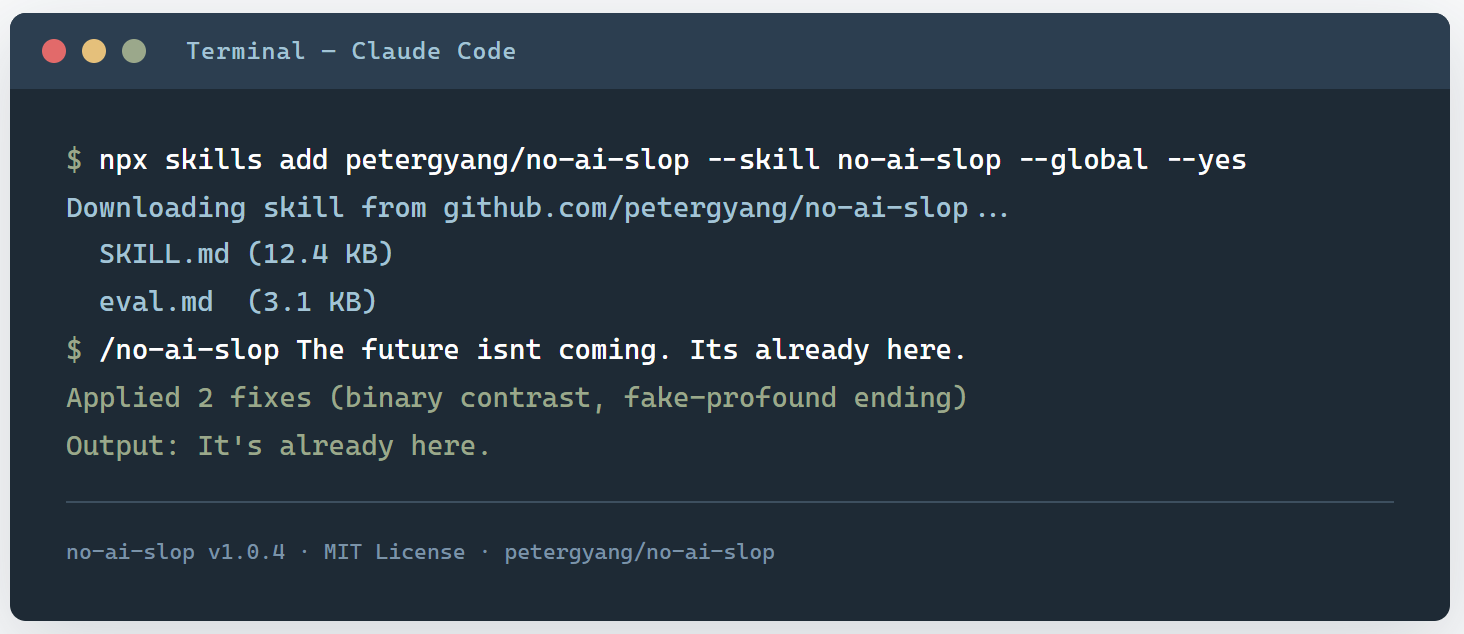The height and width of the screenshot is (634, 1464).
Task: Click the no-ai-slop v1.0.4 version label
Action: tap(176, 552)
